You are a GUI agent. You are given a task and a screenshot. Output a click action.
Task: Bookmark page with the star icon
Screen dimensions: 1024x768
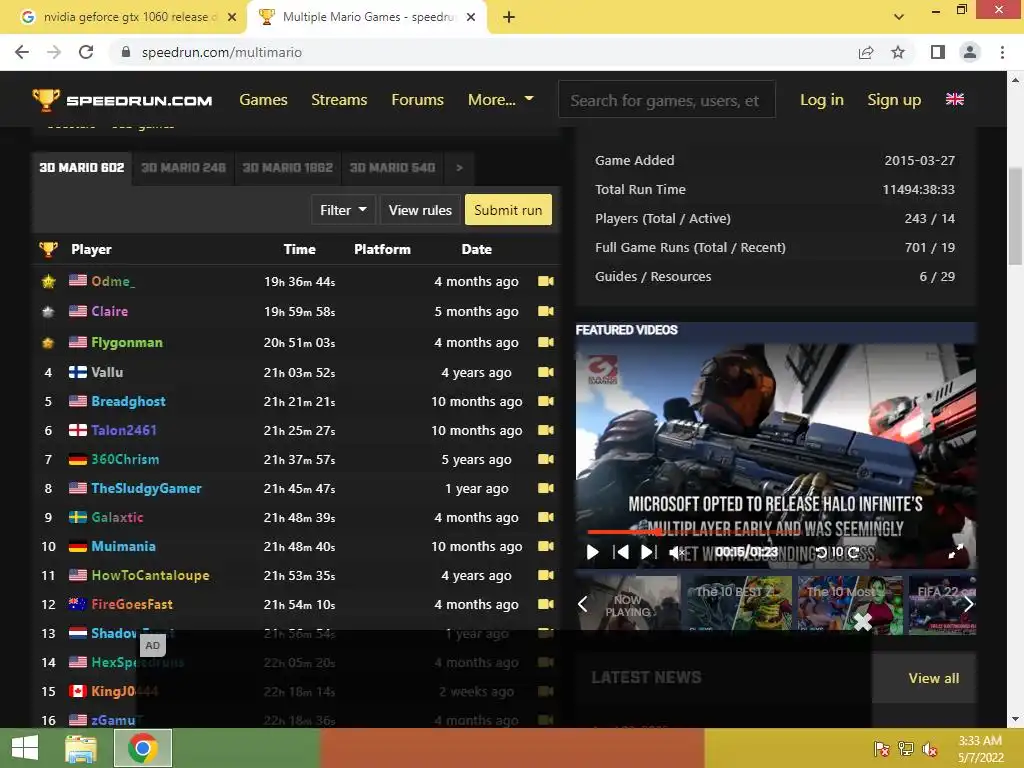[x=898, y=52]
